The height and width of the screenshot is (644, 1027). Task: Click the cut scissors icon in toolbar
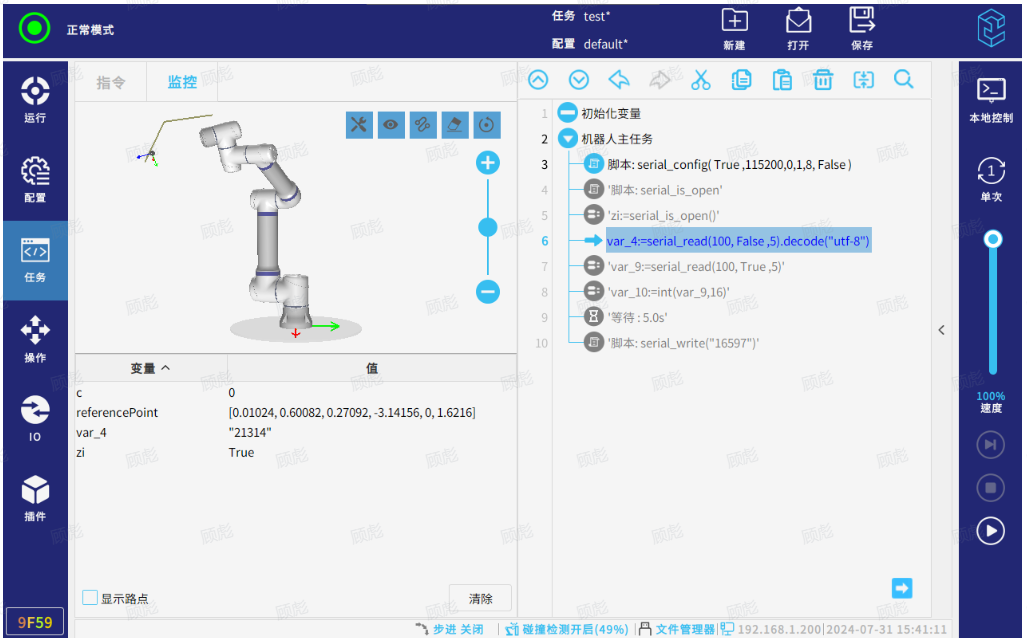coord(700,81)
